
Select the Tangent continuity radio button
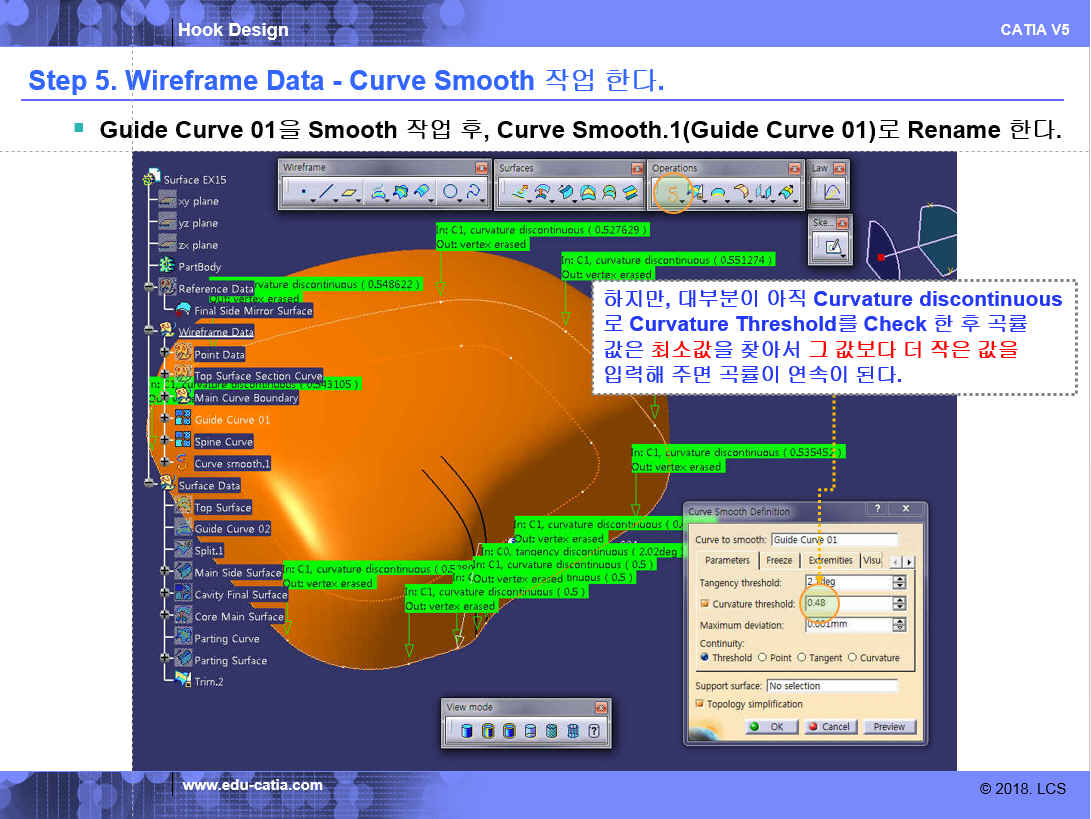coord(802,658)
